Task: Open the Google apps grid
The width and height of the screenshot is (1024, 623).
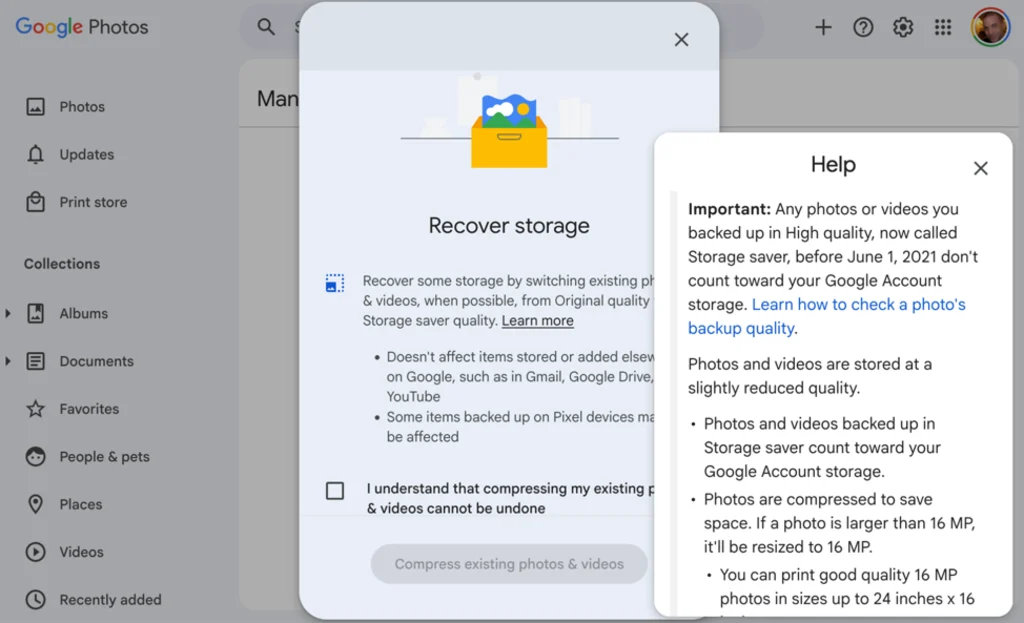Action: coord(943,27)
